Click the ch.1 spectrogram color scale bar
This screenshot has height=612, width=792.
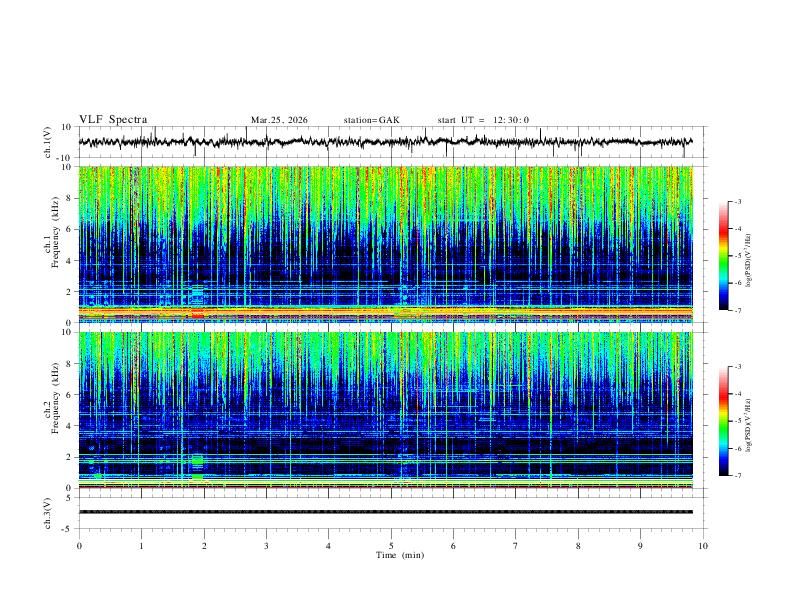tap(724, 256)
